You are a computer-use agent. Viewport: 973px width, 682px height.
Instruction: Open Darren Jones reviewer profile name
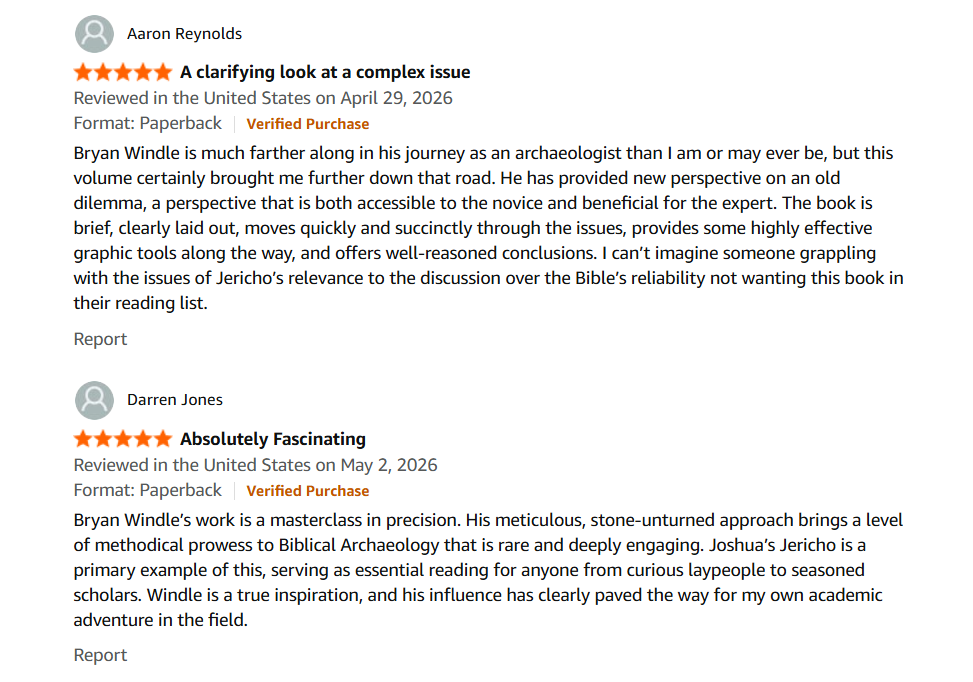coord(175,400)
